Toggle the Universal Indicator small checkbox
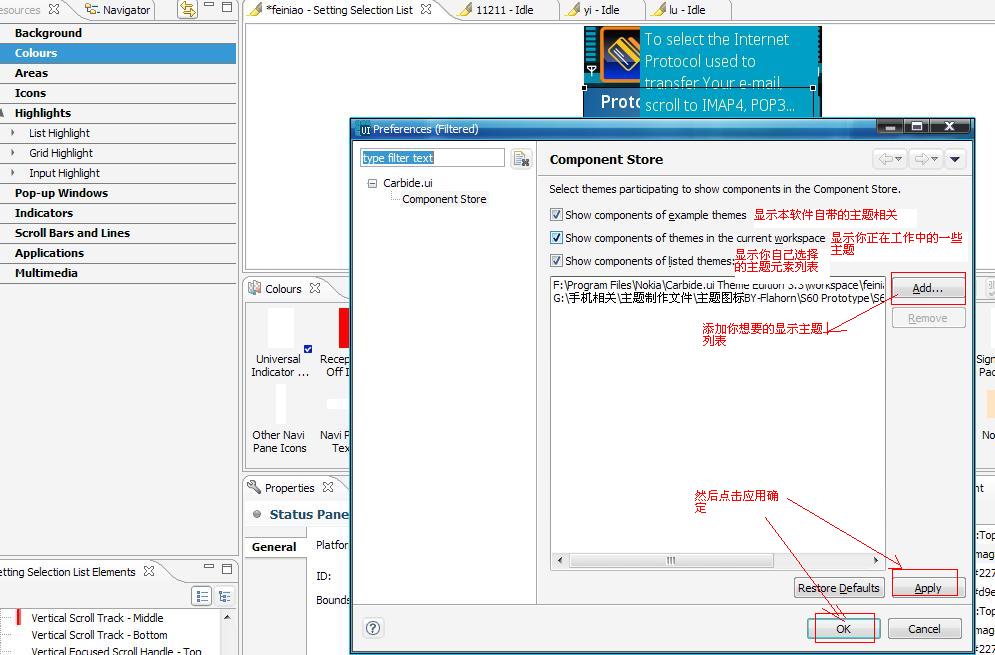The width and height of the screenshot is (995, 655). 308,348
